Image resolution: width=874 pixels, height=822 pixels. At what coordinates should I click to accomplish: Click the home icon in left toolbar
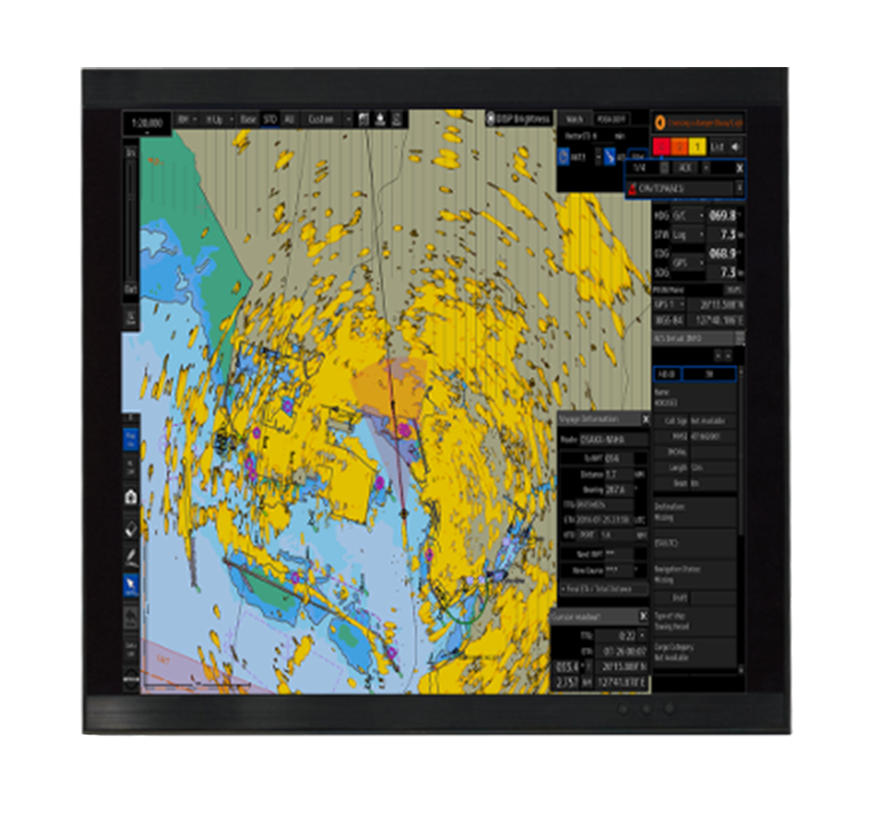pyautogui.click(x=131, y=497)
